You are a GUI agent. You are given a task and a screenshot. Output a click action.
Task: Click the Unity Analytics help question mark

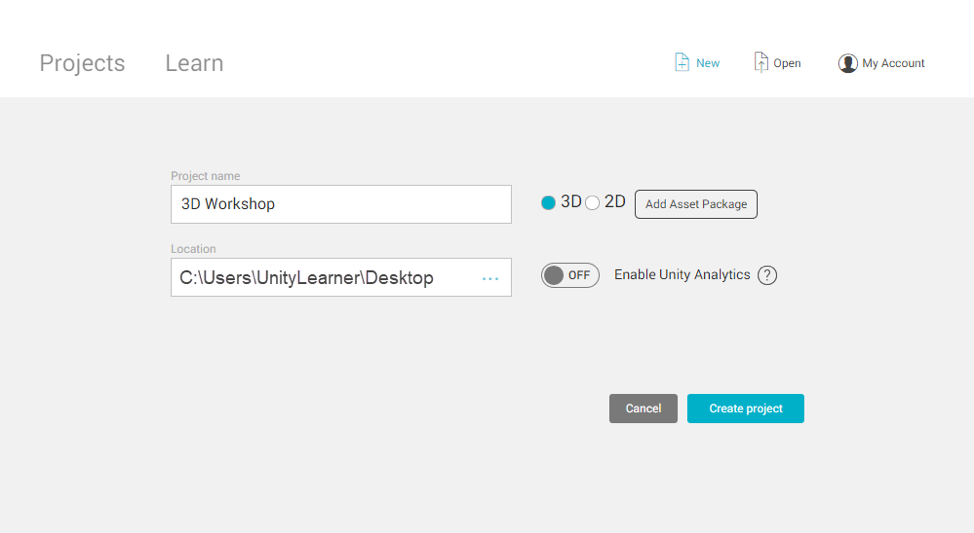(x=767, y=275)
